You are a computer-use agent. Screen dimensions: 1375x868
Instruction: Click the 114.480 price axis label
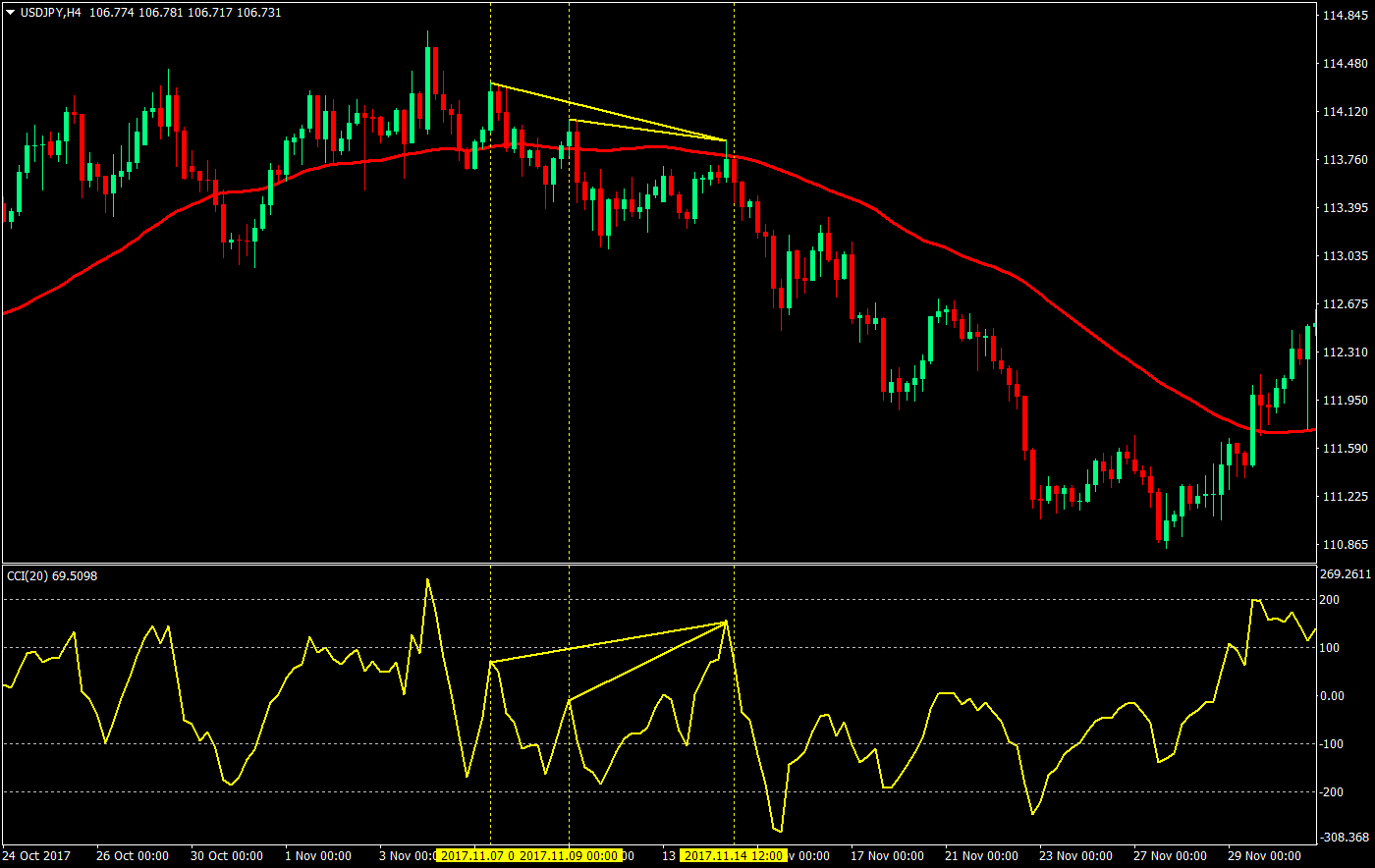[1347, 64]
